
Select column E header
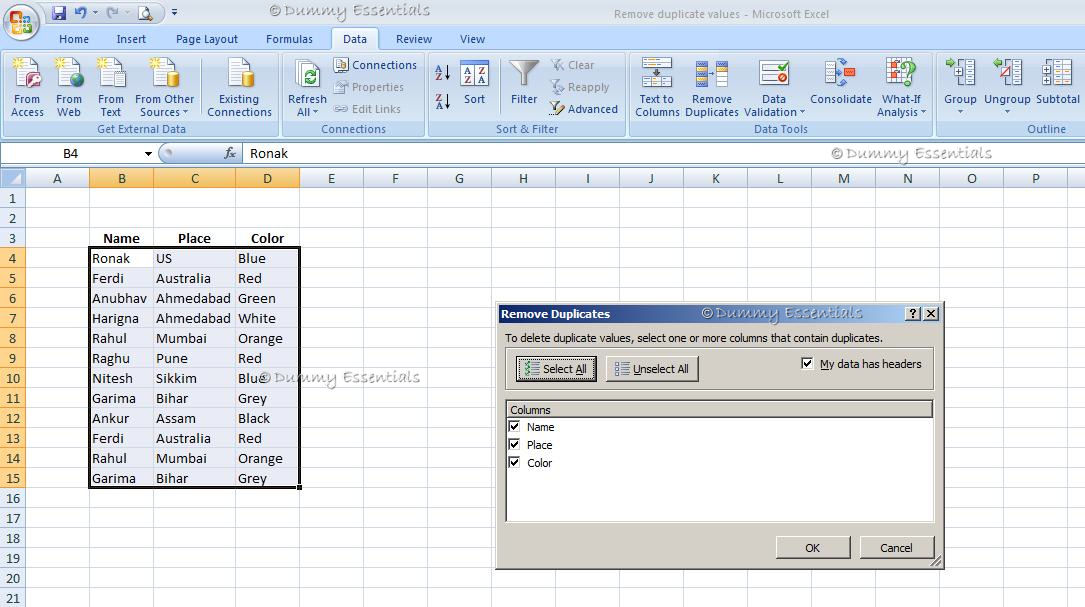(331, 179)
